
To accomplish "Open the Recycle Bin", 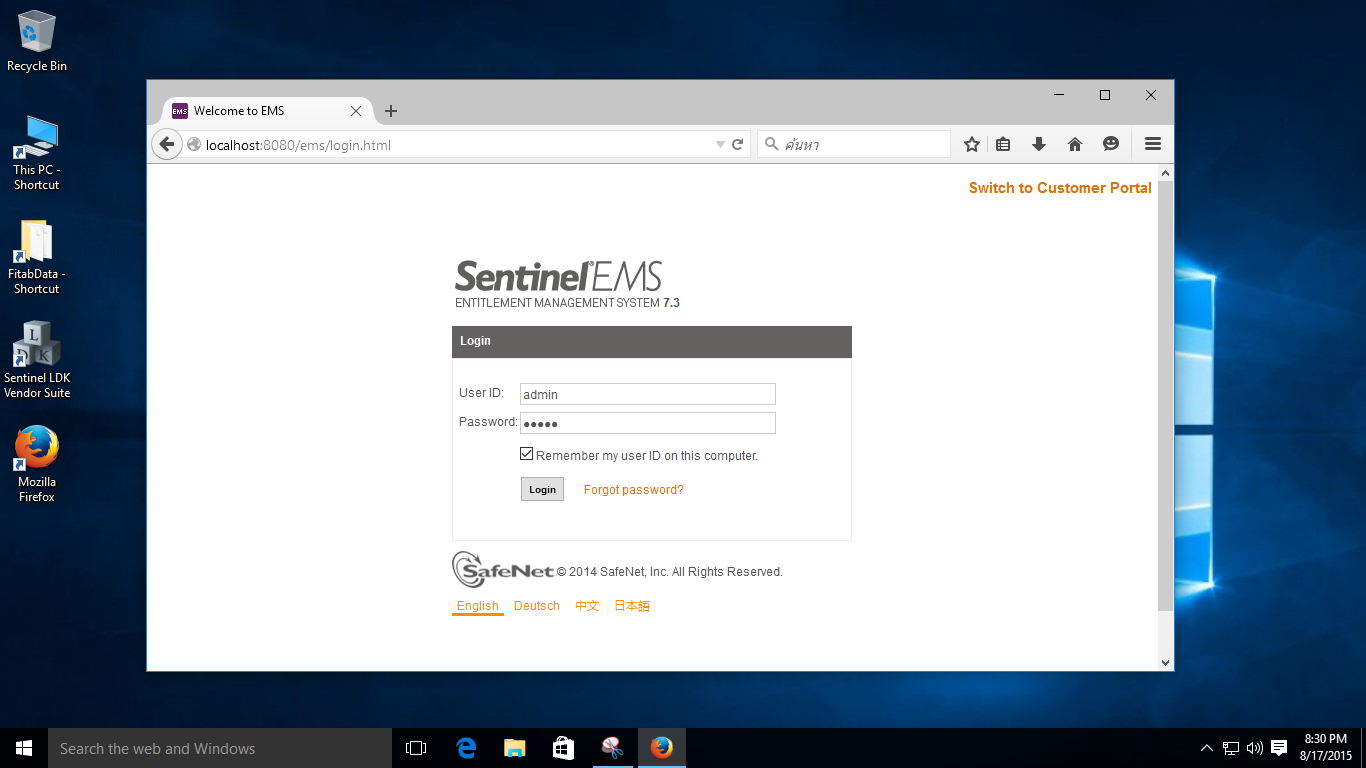I will tap(37, 35).
